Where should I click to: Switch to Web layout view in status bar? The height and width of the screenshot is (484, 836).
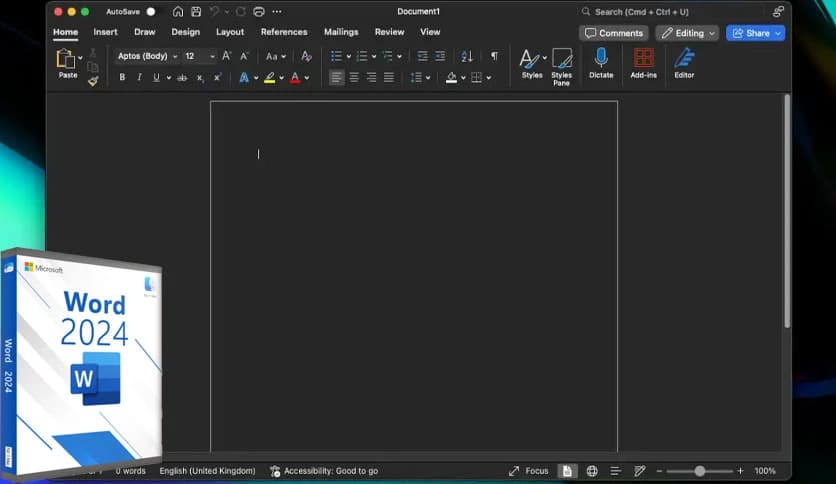[592, 471]
